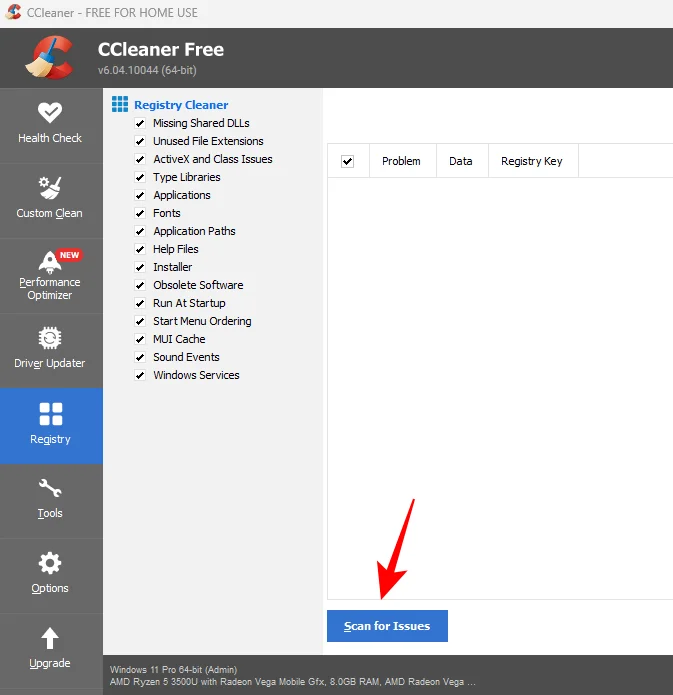Open the Driver Updater chip icon

pyautogui.click(x=50, y=338)
